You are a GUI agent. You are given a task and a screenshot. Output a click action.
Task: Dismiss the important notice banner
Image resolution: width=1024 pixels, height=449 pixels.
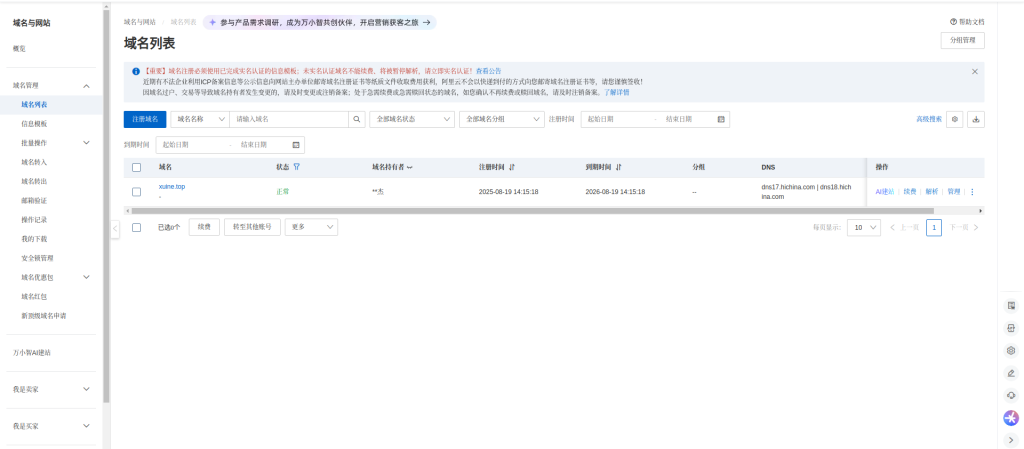tap(975, 72)
